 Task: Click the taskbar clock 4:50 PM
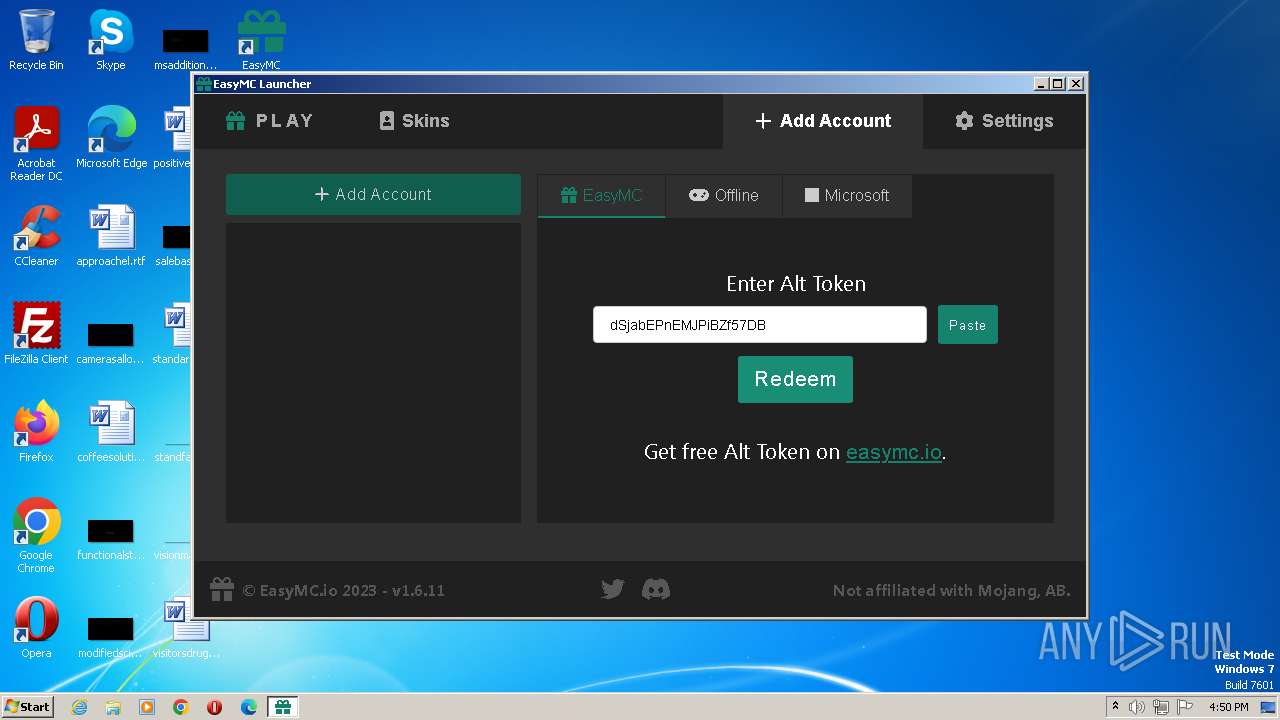click(x=1229, y=707)
